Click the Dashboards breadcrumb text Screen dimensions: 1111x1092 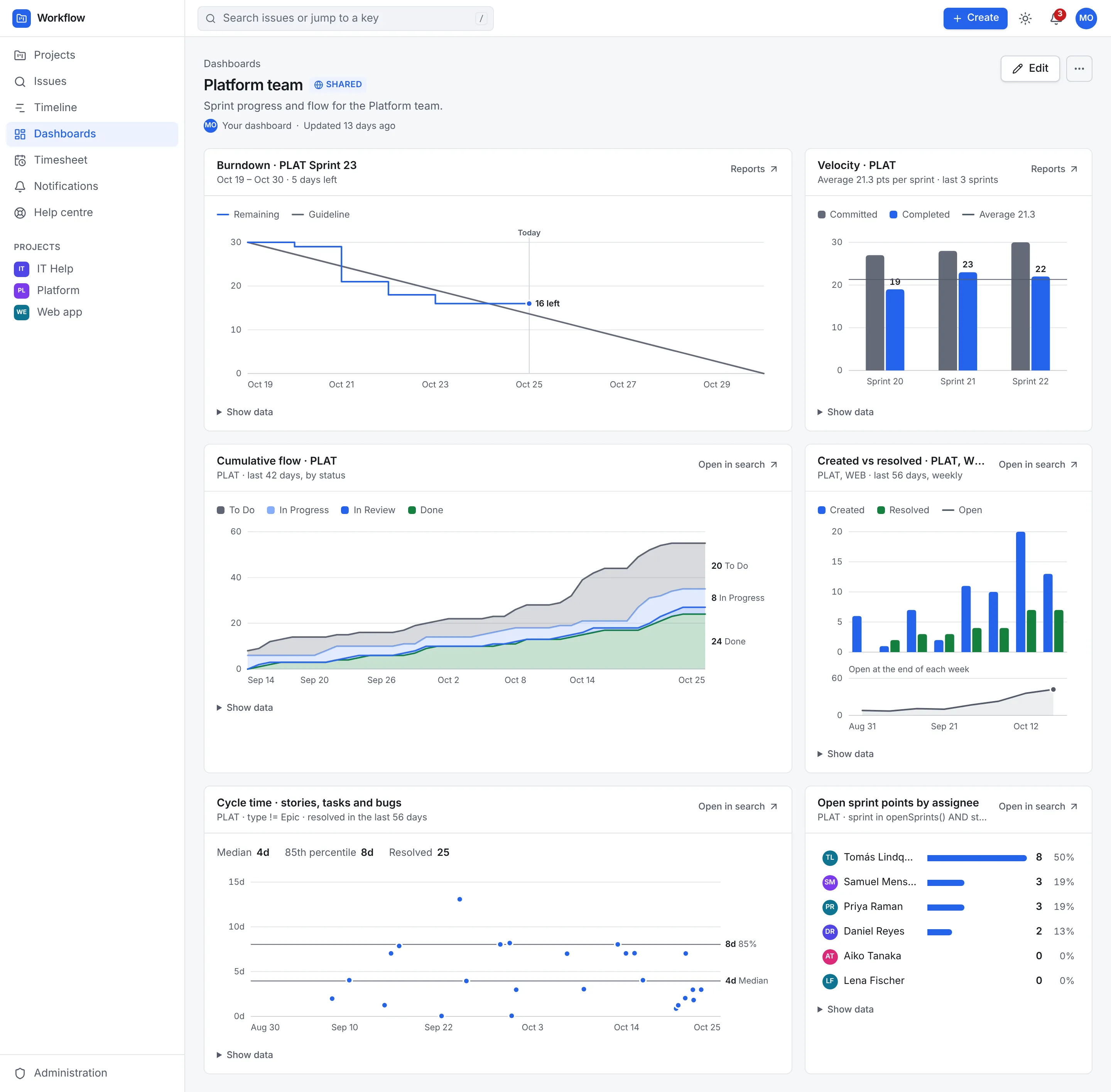tap(232, 64)
